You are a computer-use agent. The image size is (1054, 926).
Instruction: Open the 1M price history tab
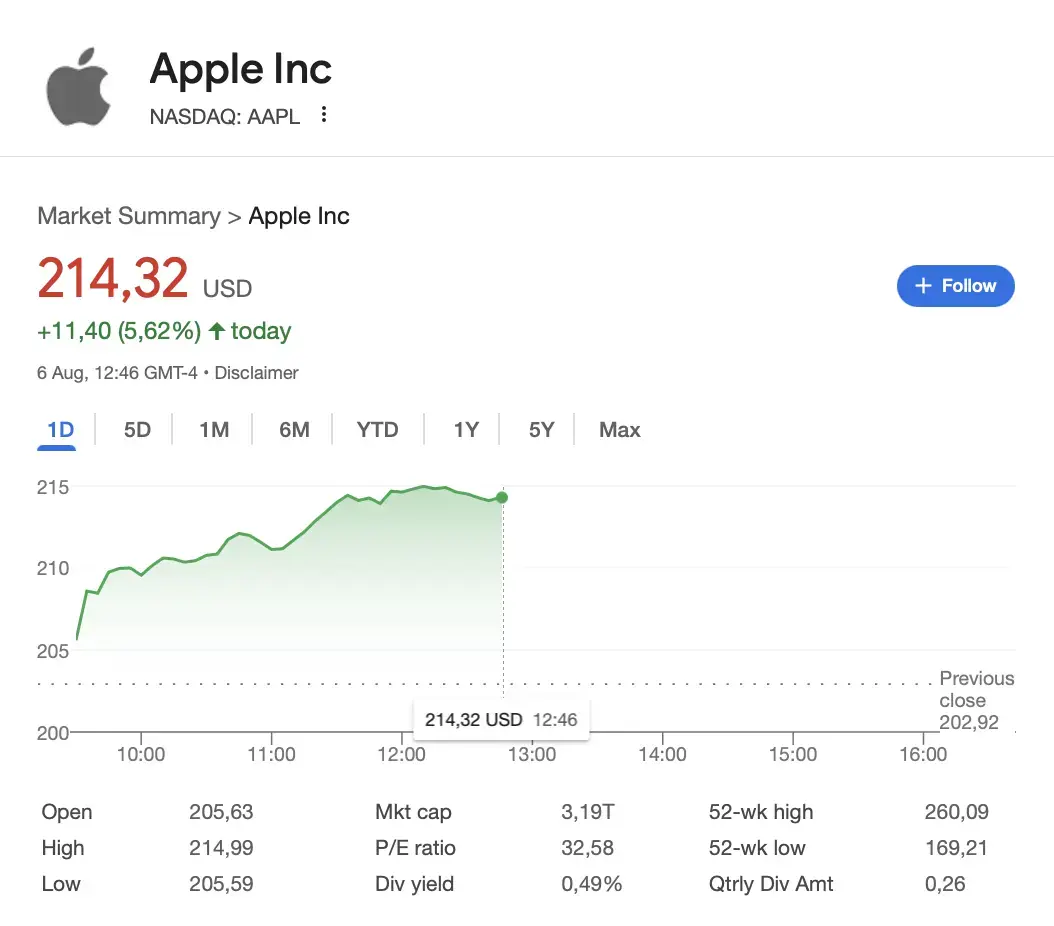[x=214, y=429]
